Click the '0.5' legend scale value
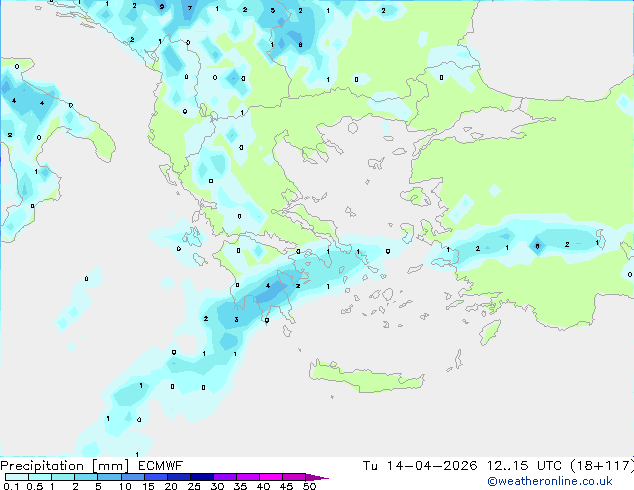The image size is (634, 490). (35, 486)
